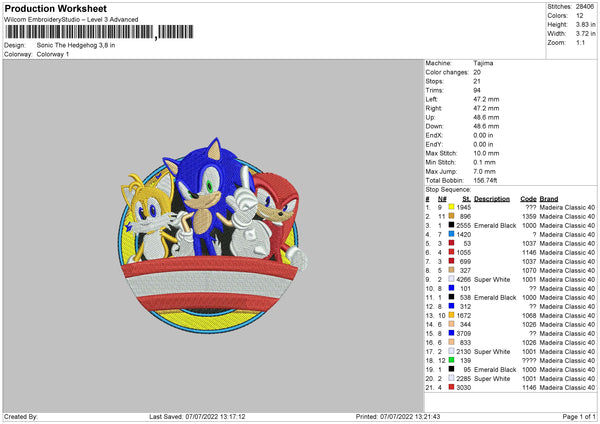Select the red swatch in stop row 21
The height and width of the screenshot is (424, 600).
451,387
